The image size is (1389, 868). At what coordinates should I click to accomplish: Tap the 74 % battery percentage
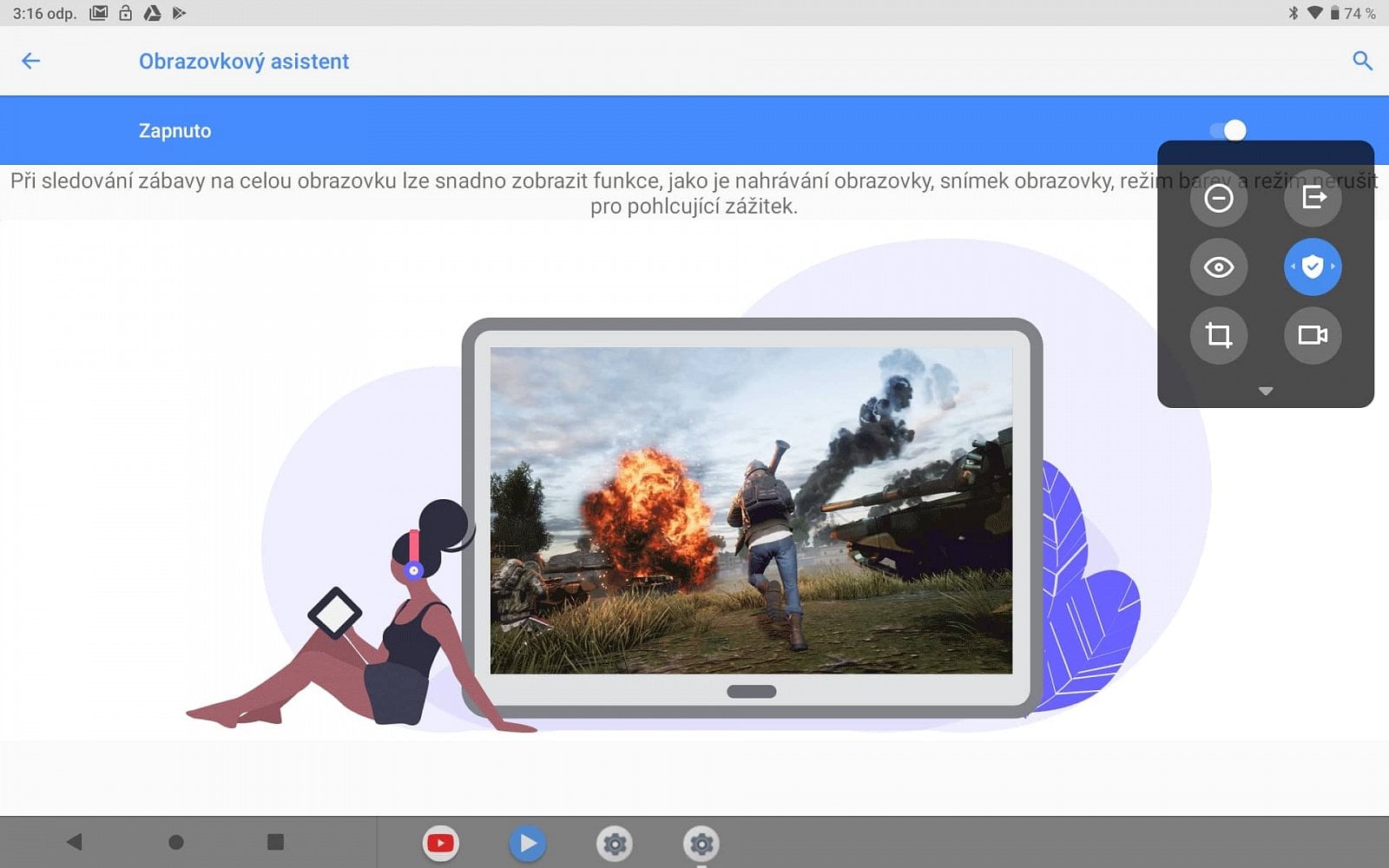(1359, 13)
